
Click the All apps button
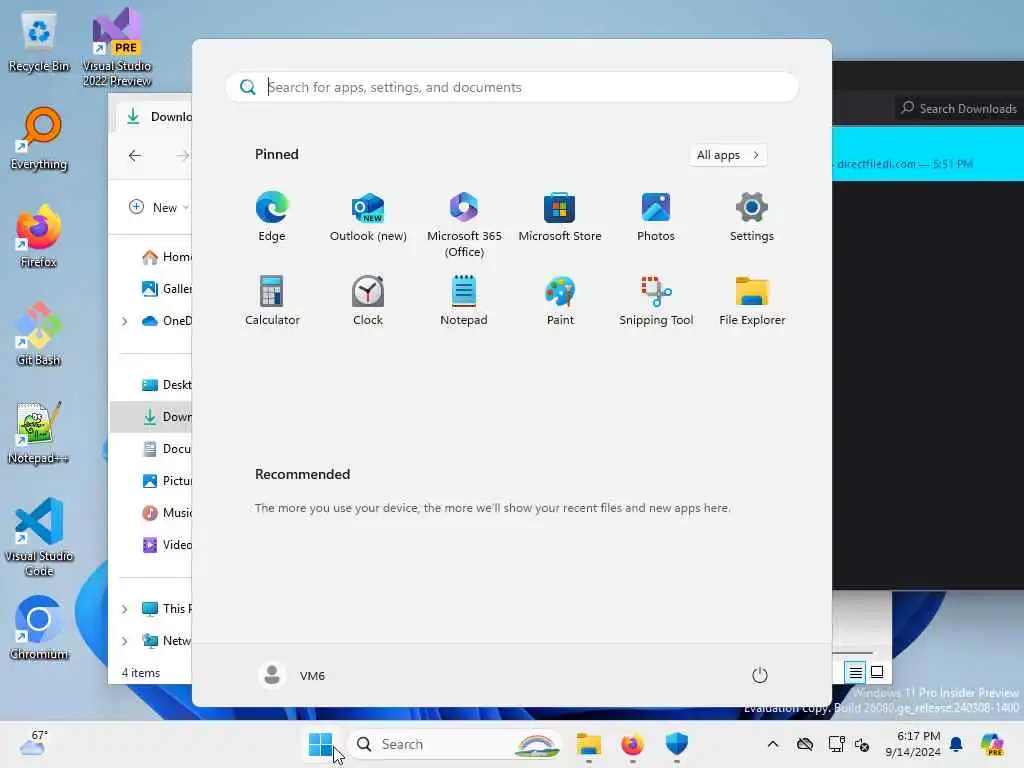pos(728,155)
